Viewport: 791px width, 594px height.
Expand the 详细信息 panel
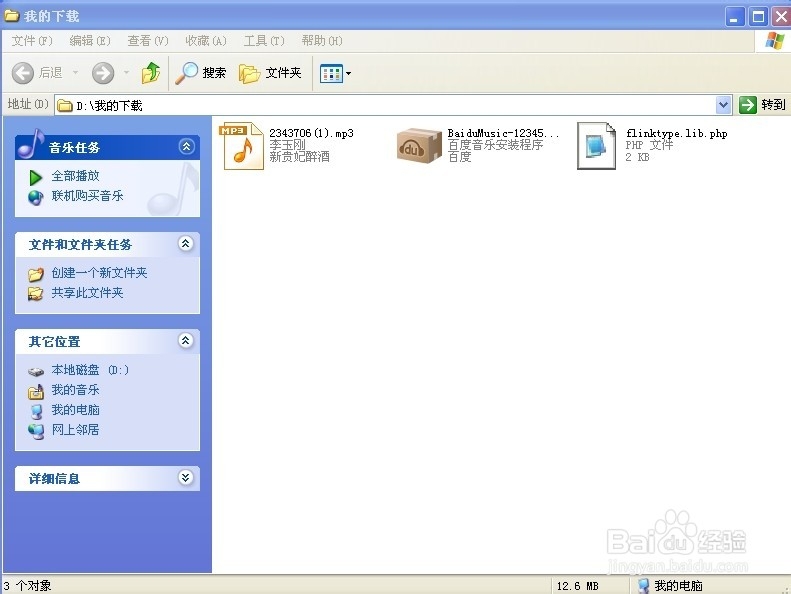point(186,477)
